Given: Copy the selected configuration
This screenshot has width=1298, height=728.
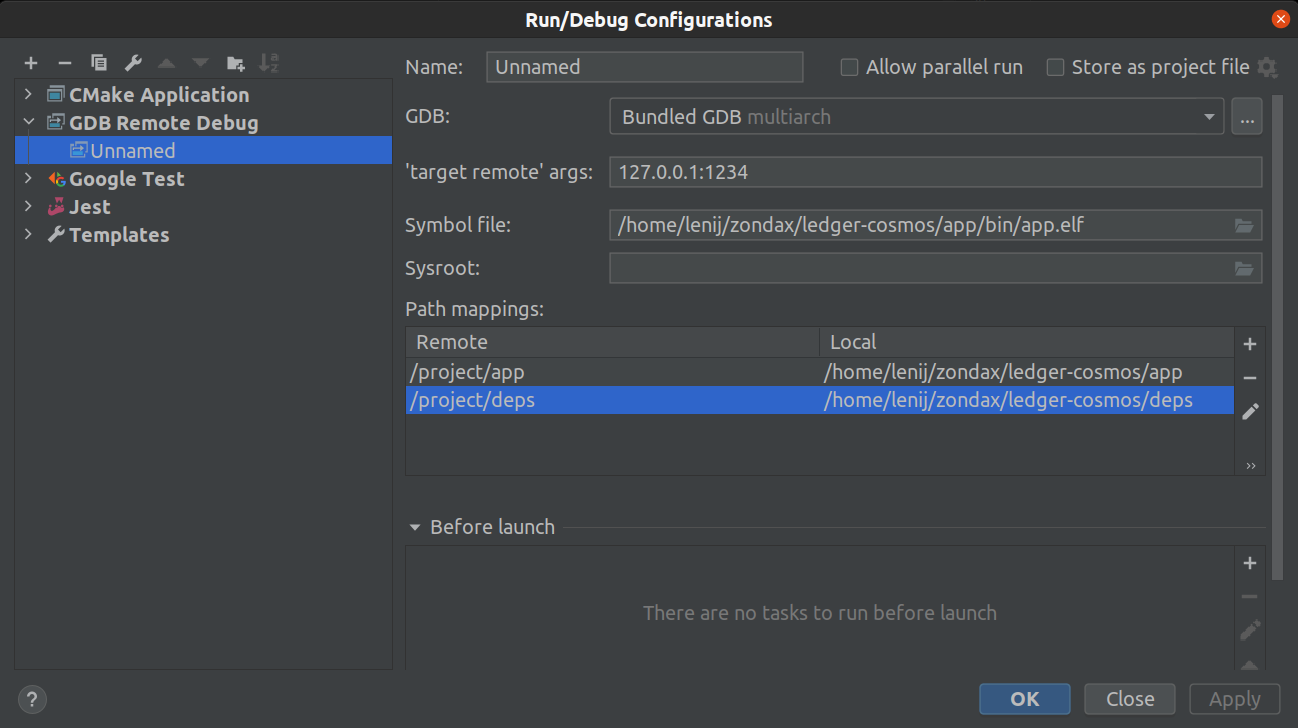Looking at the screenshot, I should coord(99,63).
